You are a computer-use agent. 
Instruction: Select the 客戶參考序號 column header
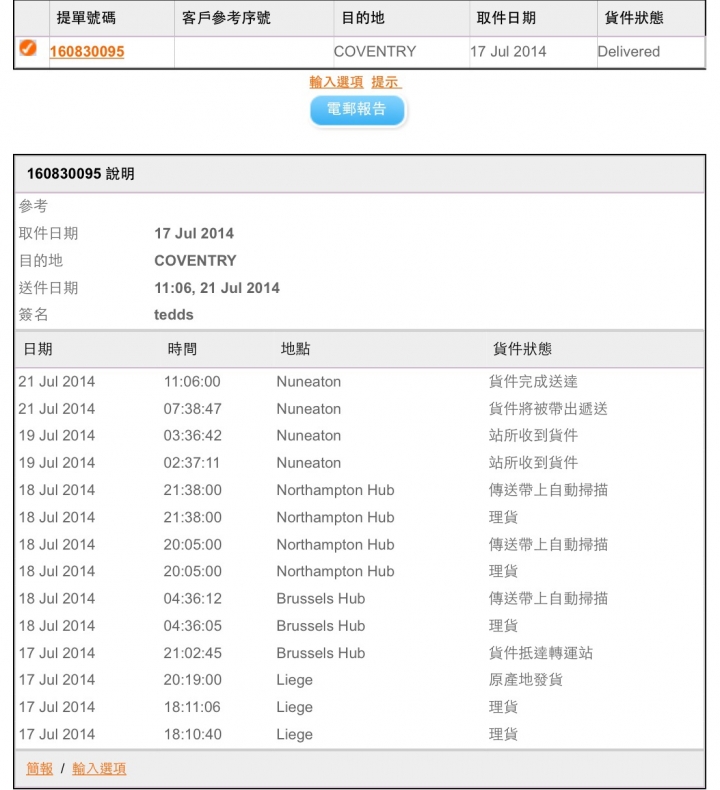click(x=226, y=18)
